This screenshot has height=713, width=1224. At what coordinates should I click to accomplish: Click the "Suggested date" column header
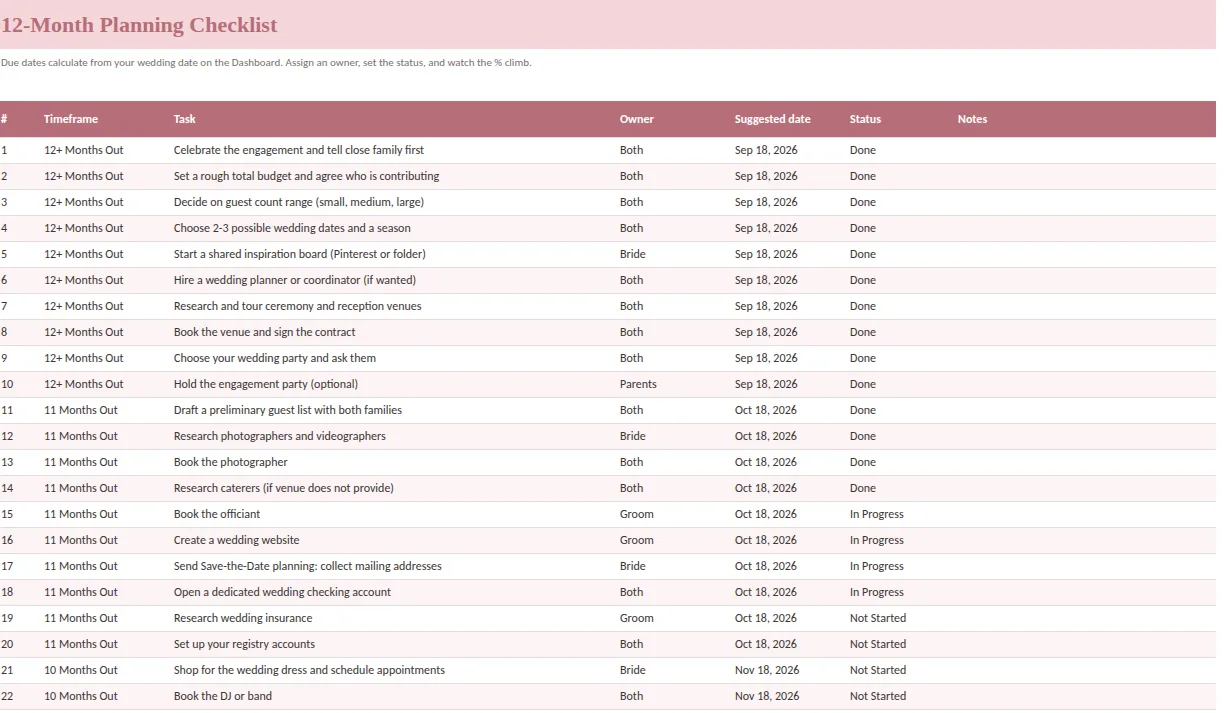[x=772, y=119]
